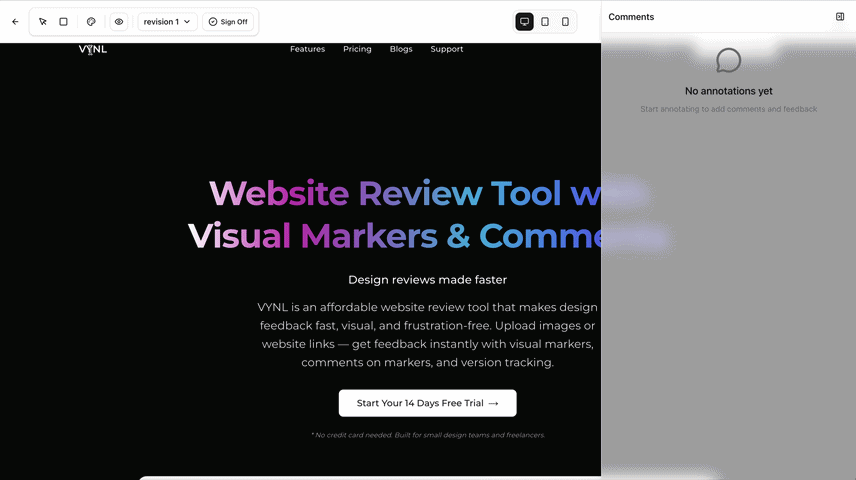The image size is (856, 480).
Task: Open Support in the site navigation
Action: 447,49
